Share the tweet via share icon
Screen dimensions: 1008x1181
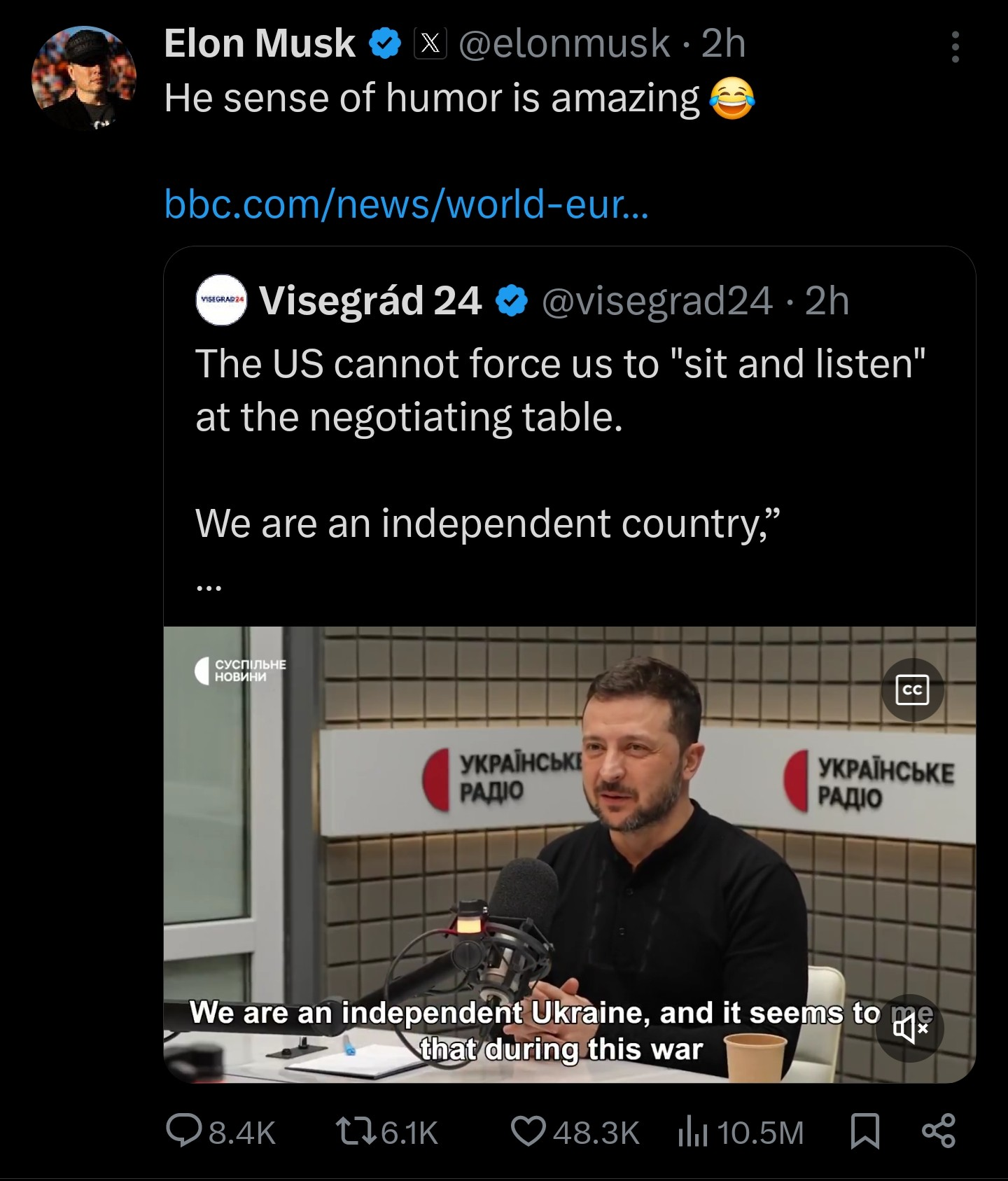pyautogui.click(x=938, y=1131)
